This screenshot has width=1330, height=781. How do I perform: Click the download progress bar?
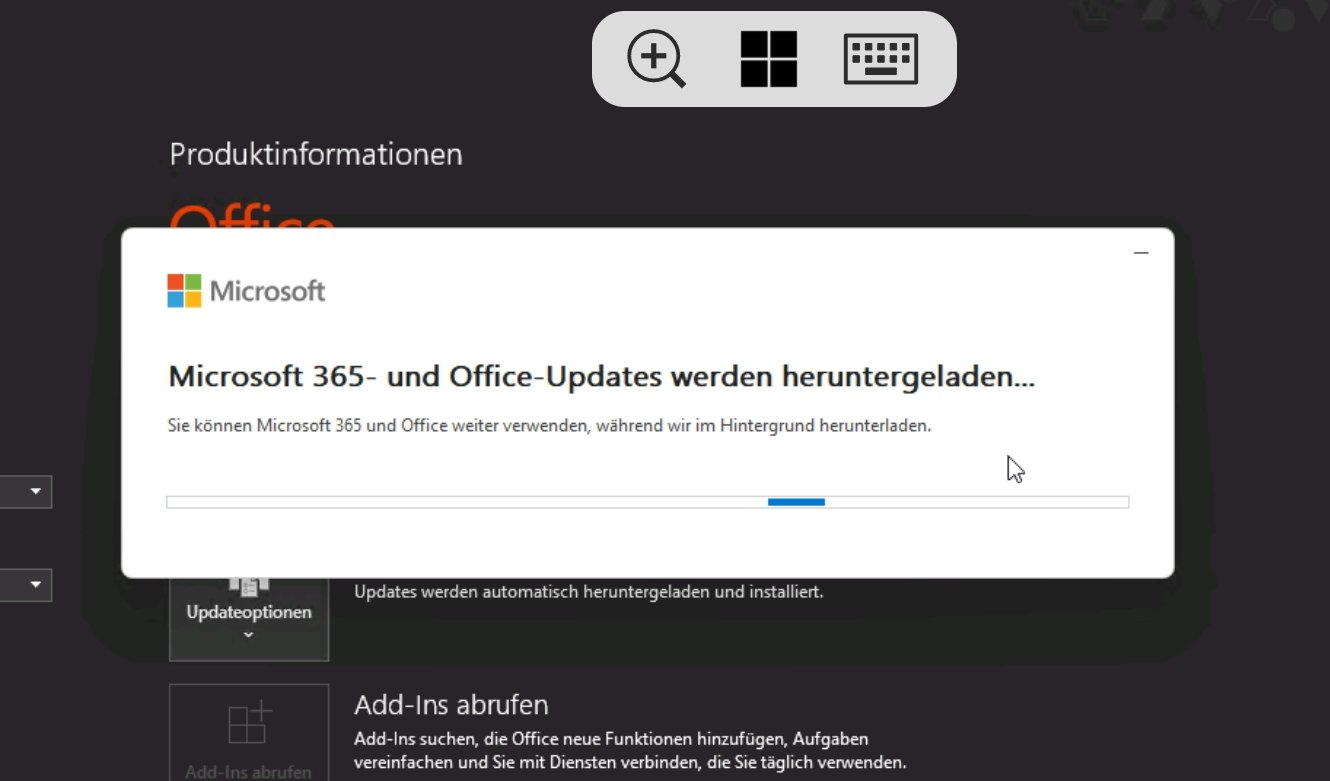[x=647, y=502]
